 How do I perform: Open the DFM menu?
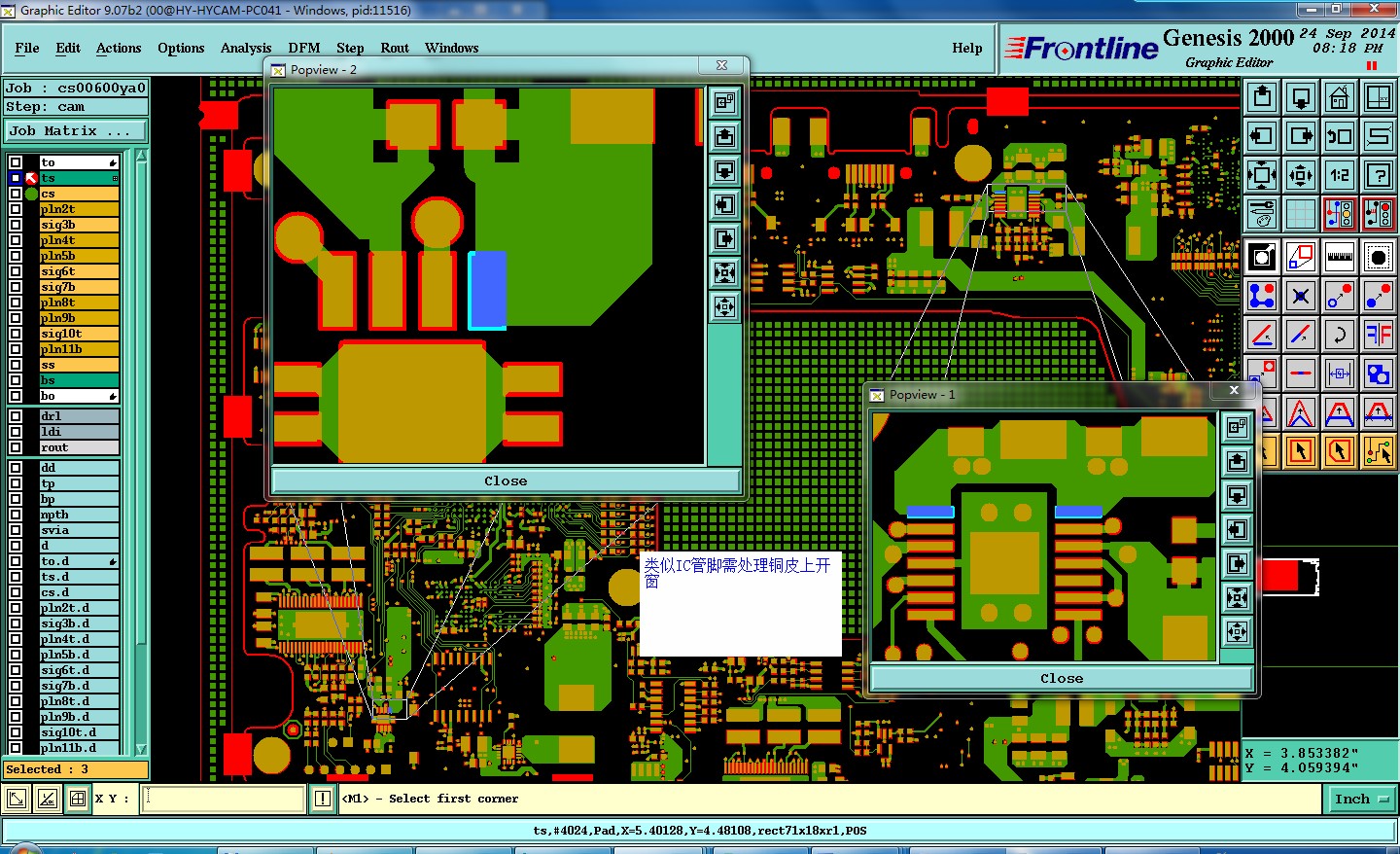pos(304,48)
